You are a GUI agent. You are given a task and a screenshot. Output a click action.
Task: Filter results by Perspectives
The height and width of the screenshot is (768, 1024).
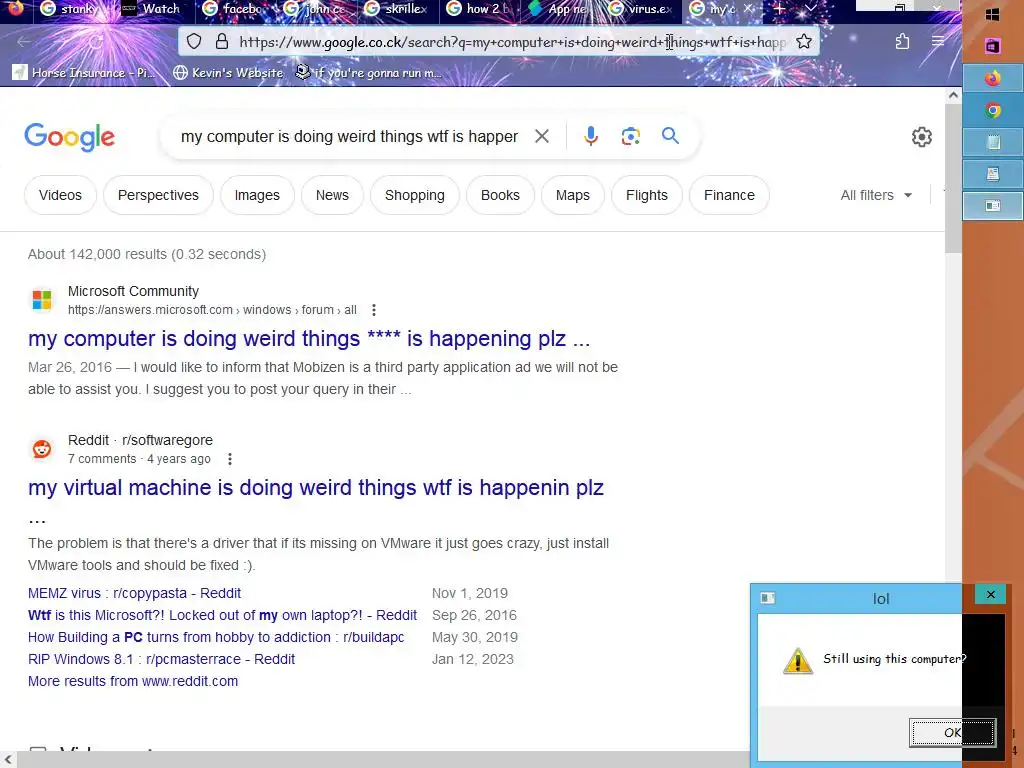(x=158, y=195)
